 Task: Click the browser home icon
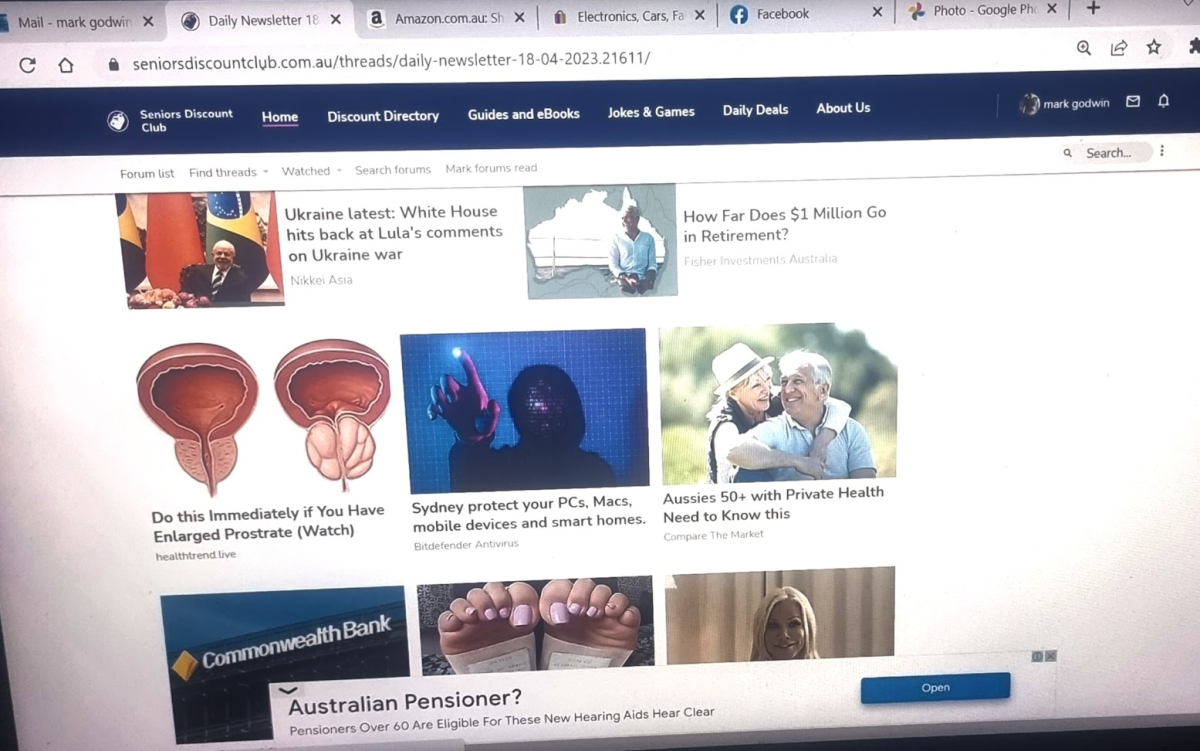click(66, 65)
